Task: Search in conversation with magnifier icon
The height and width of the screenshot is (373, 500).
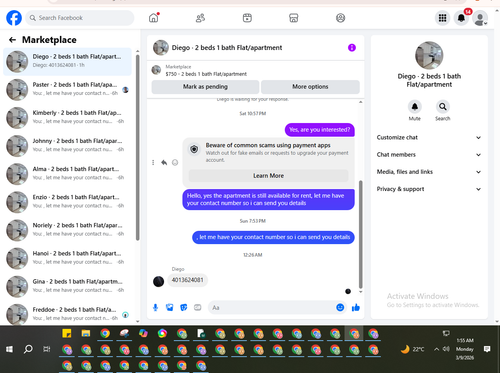Action: point(443,107)
